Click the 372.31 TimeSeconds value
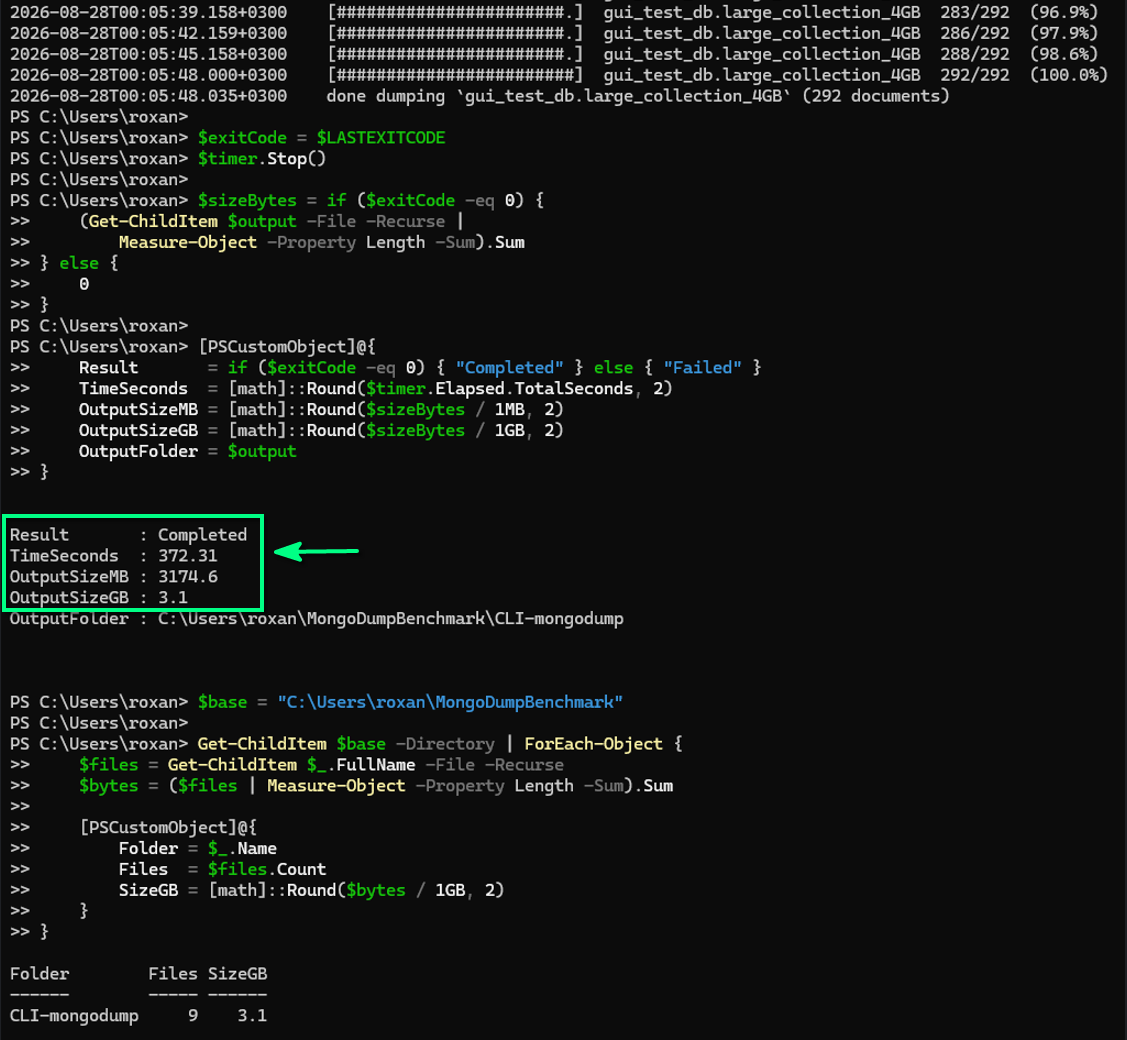Screen dimensions: 1127x1040 (x=188, y=556)
